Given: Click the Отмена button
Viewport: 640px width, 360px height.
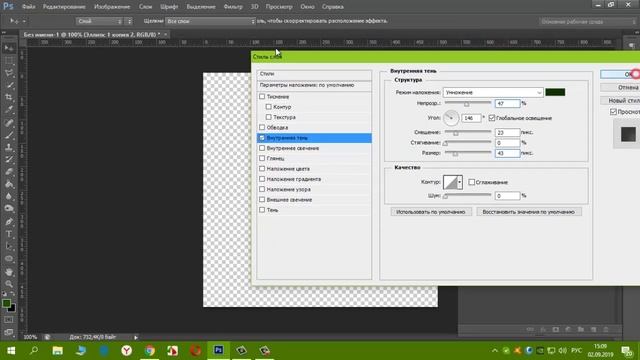Looking at the screenshot, I should click(620, 87).
